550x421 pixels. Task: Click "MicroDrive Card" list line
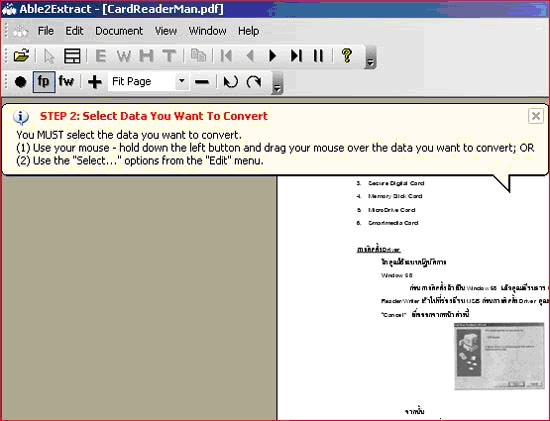pyautogui.click(x=391, y=210)
